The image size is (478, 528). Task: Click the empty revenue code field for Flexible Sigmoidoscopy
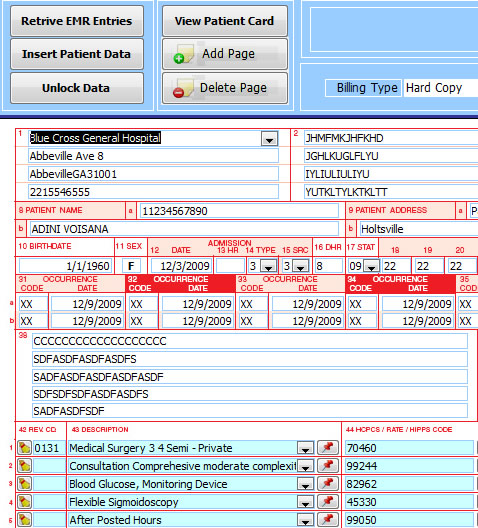point(49,502)
